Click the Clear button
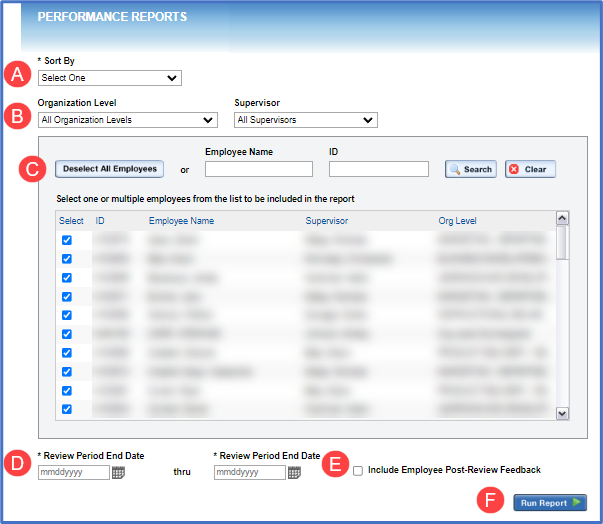 point(530,169)
